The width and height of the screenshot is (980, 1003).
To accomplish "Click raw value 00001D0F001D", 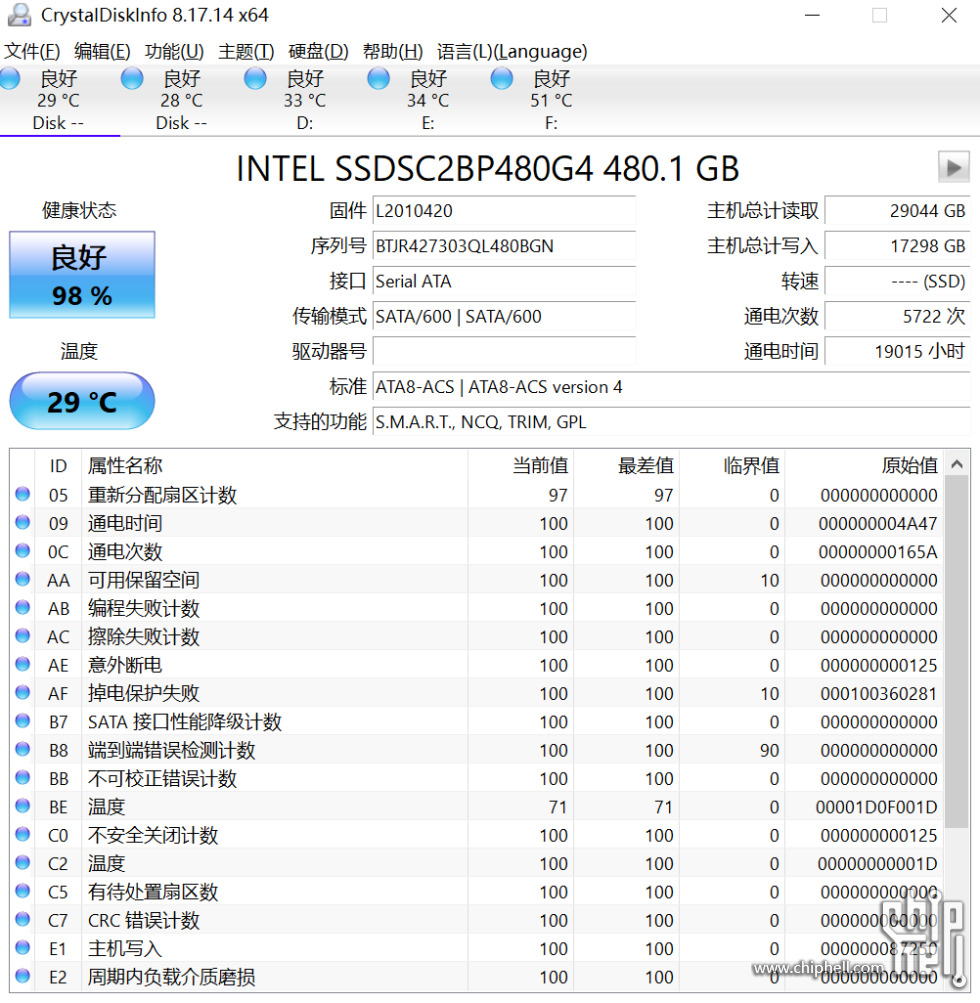I will (x=876, y=807).
